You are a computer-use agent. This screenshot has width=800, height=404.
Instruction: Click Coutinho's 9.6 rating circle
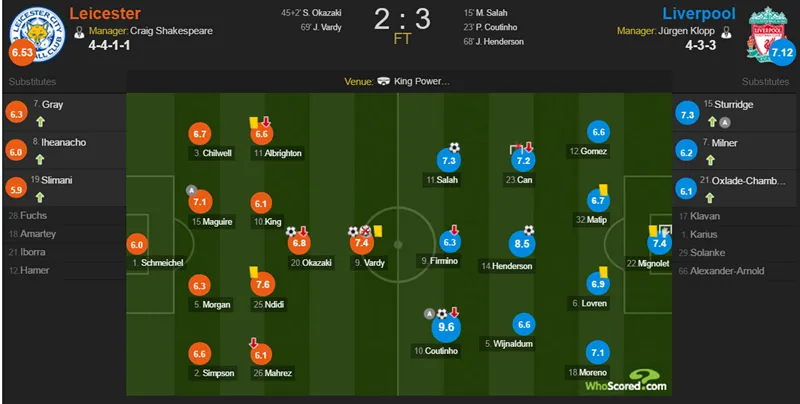pos(446,327)
